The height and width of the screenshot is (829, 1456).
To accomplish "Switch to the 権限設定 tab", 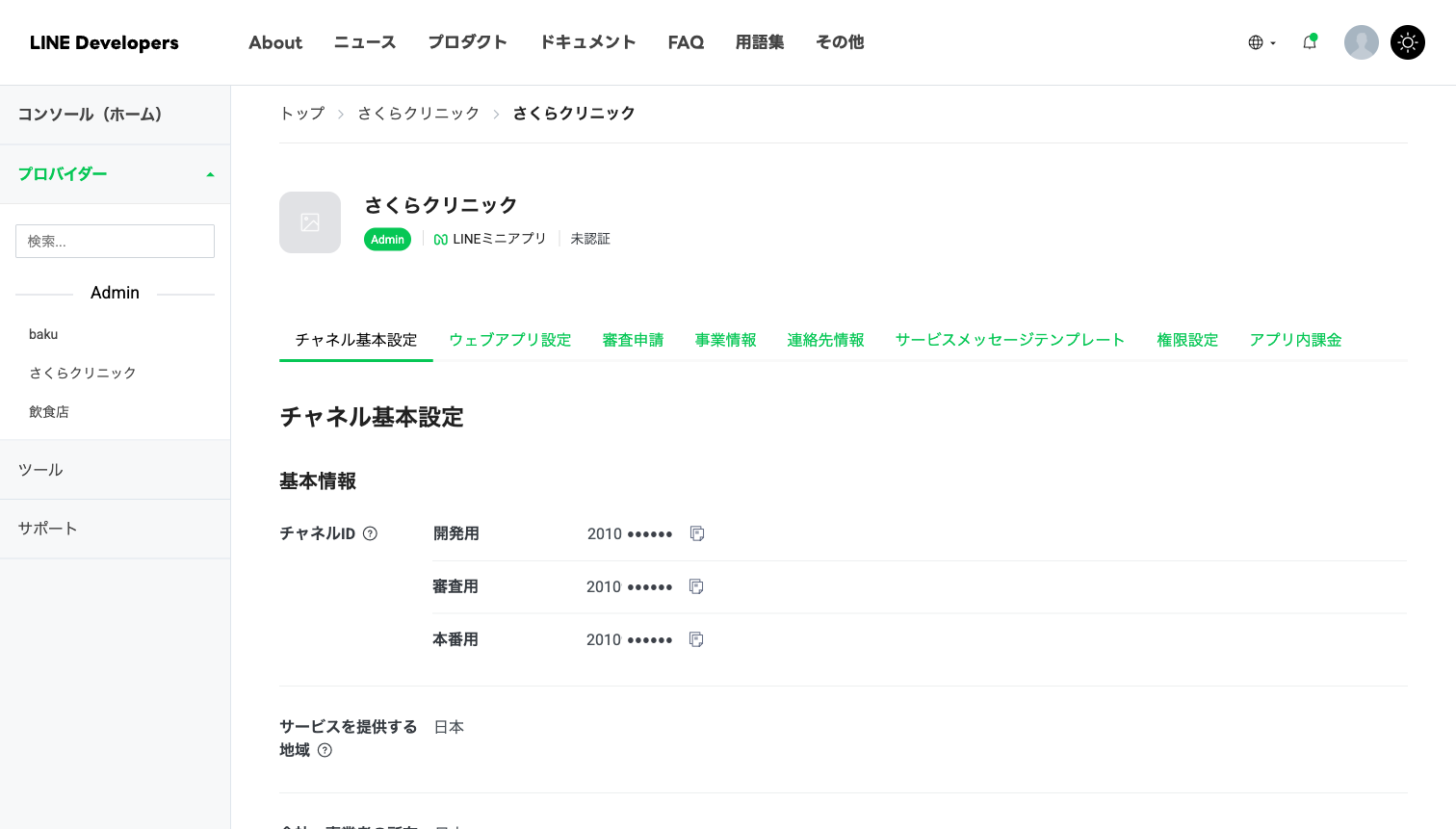I will [1187, 340].
